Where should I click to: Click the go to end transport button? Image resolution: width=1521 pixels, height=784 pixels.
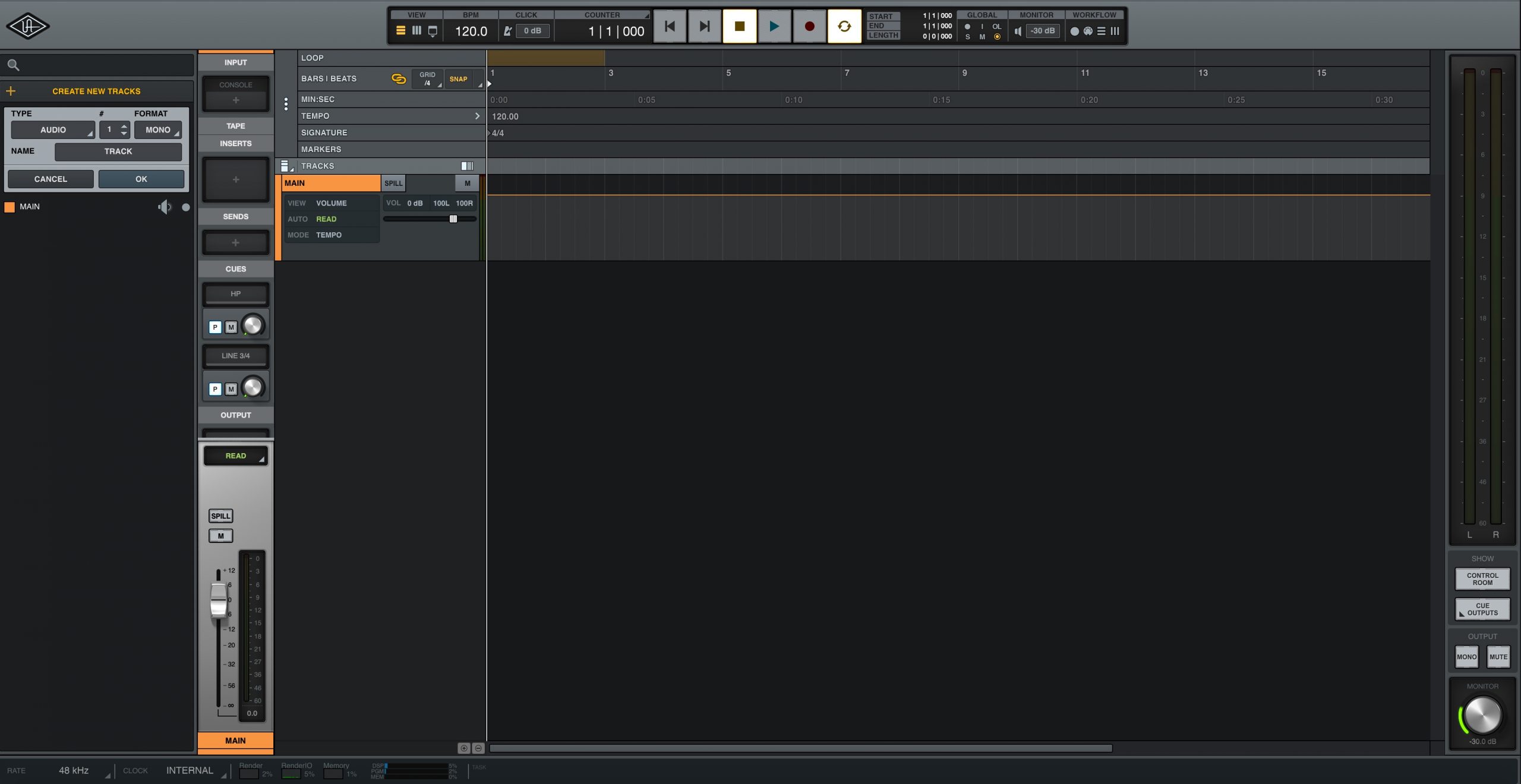[705, 26]
